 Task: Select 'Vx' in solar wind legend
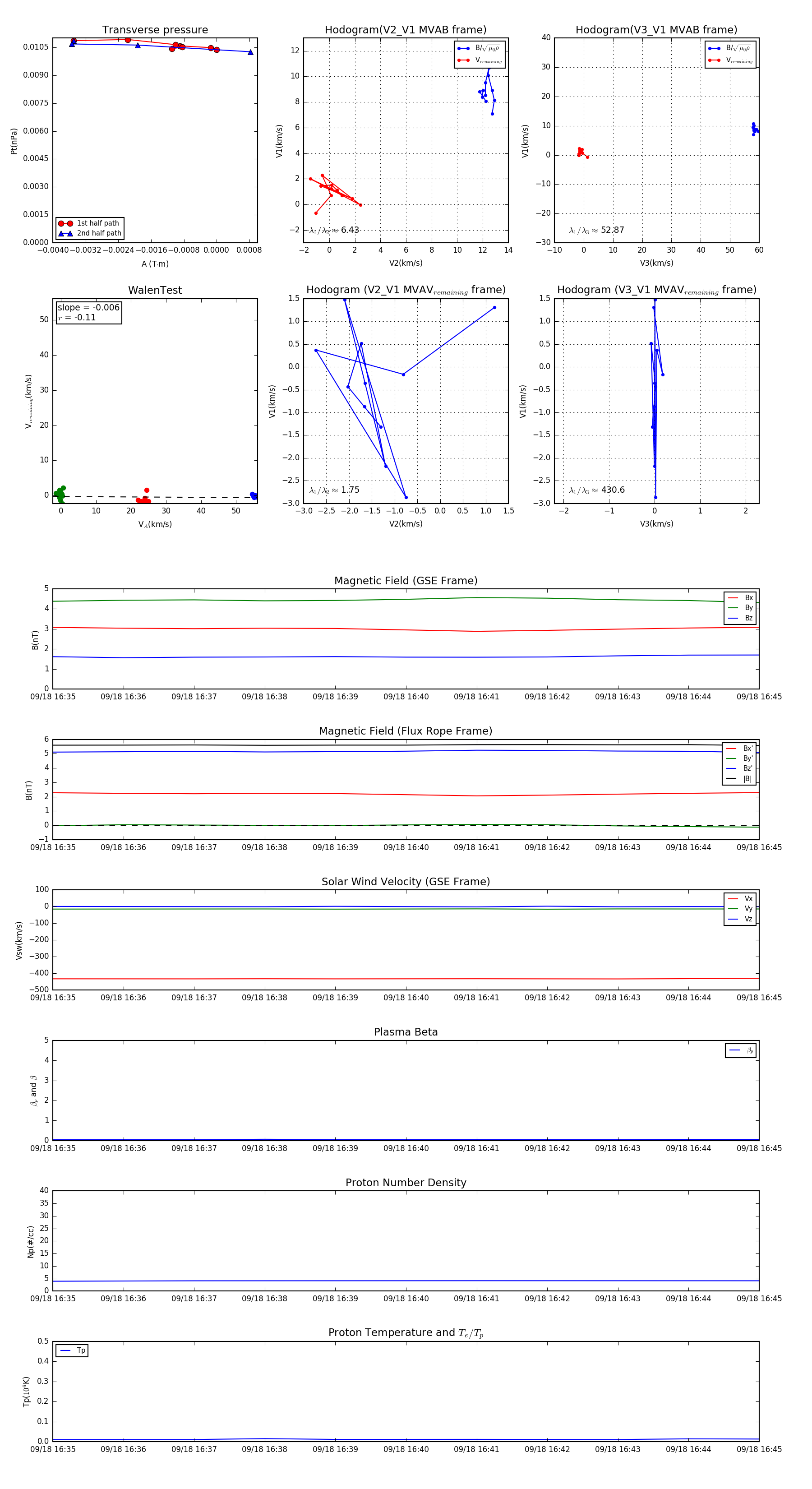point(740,899)
